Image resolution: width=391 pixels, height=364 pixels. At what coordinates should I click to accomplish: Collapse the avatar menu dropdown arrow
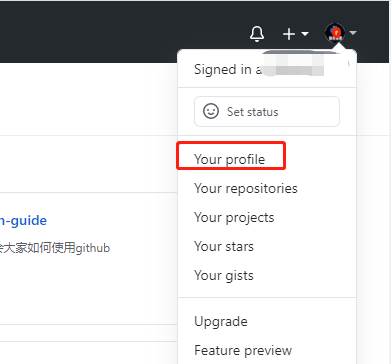[x=353, y=33]
